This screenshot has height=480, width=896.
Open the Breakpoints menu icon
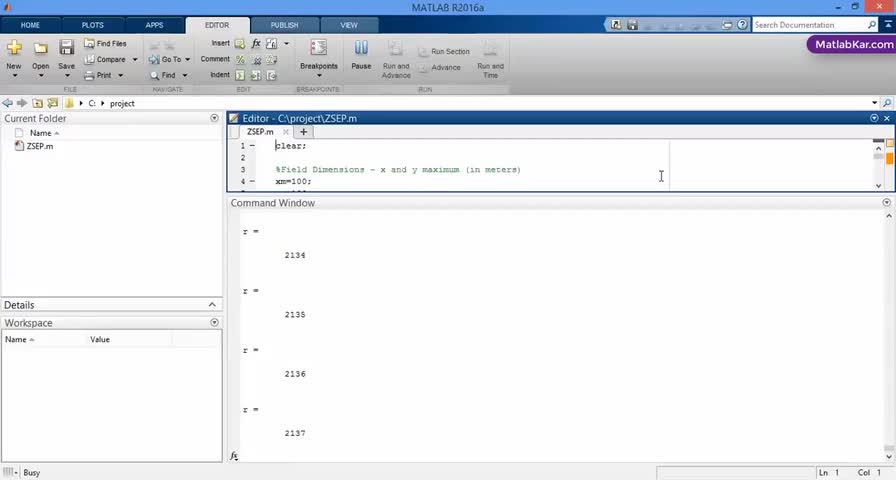click(x=318, y=47)
